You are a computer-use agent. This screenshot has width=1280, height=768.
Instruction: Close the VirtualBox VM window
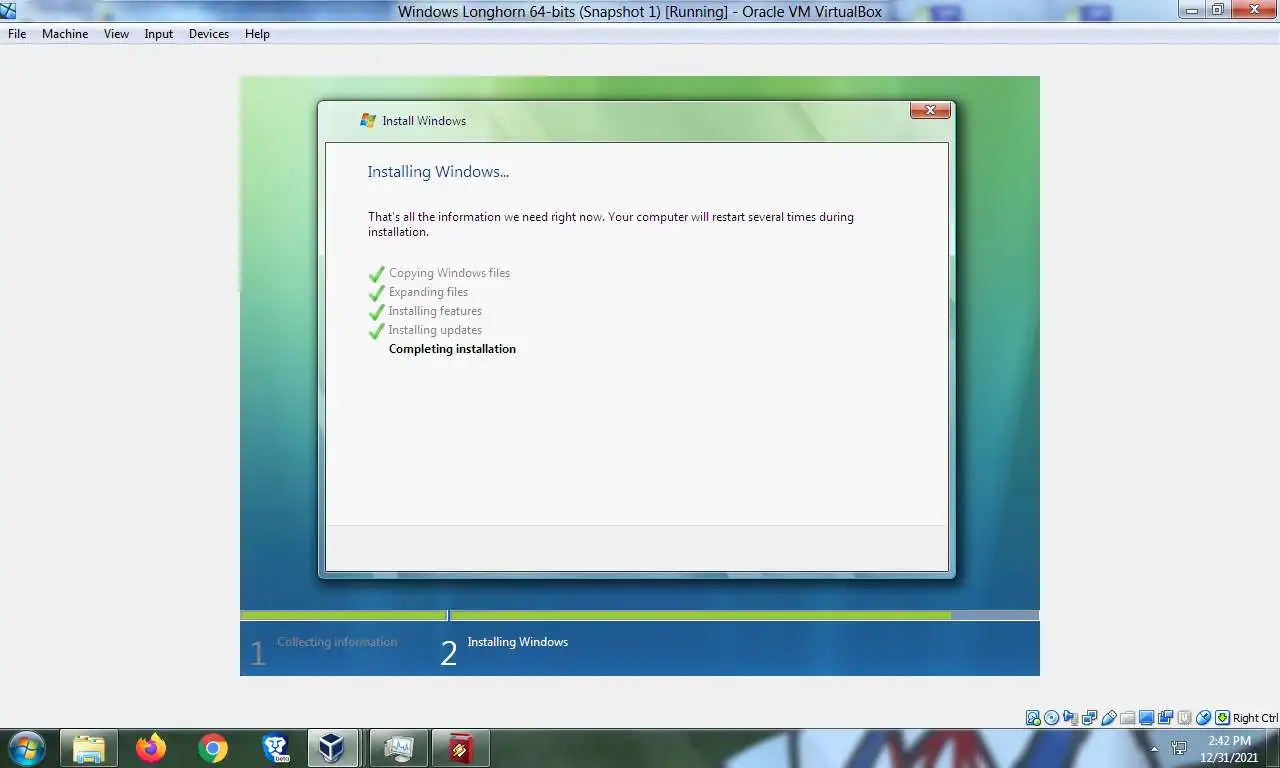(1254, 10)
